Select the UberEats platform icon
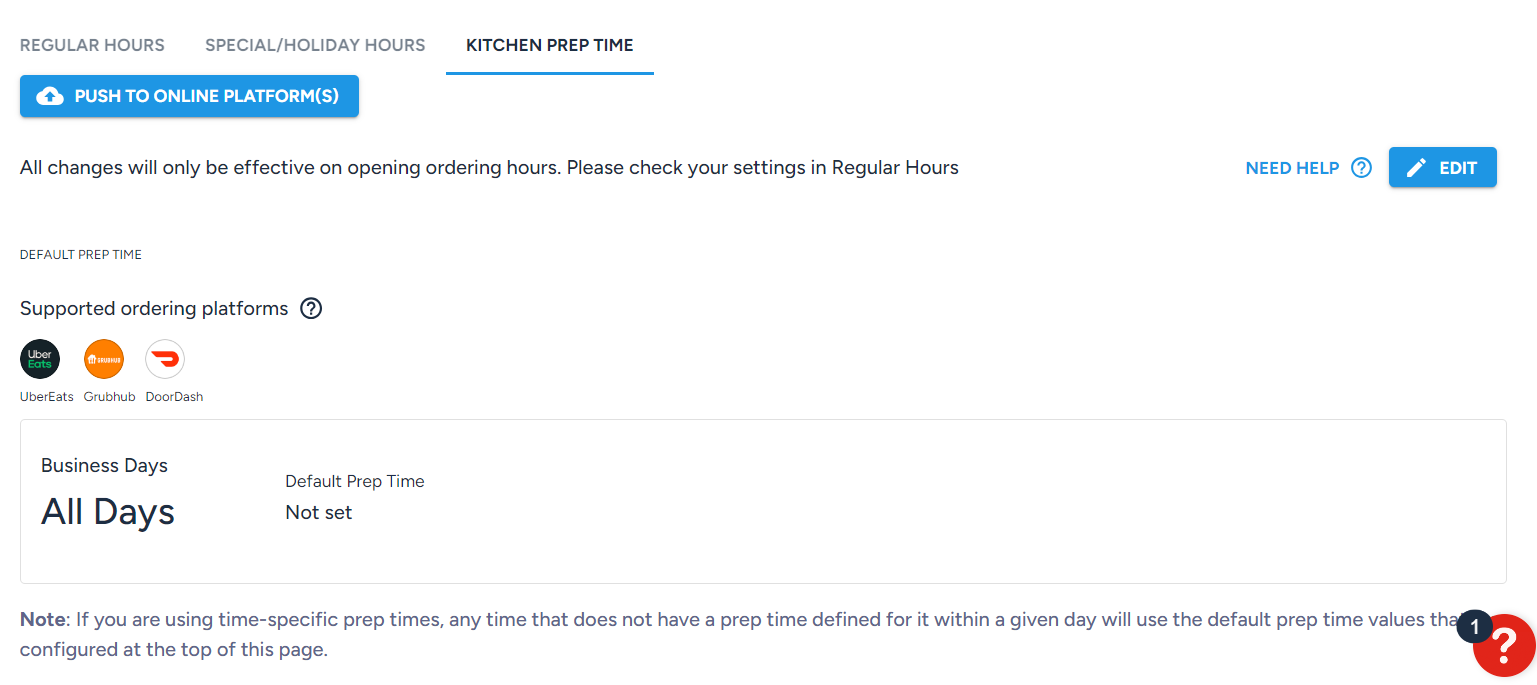The height and width of the screenshot is (685, 1537). pos(40,358)
